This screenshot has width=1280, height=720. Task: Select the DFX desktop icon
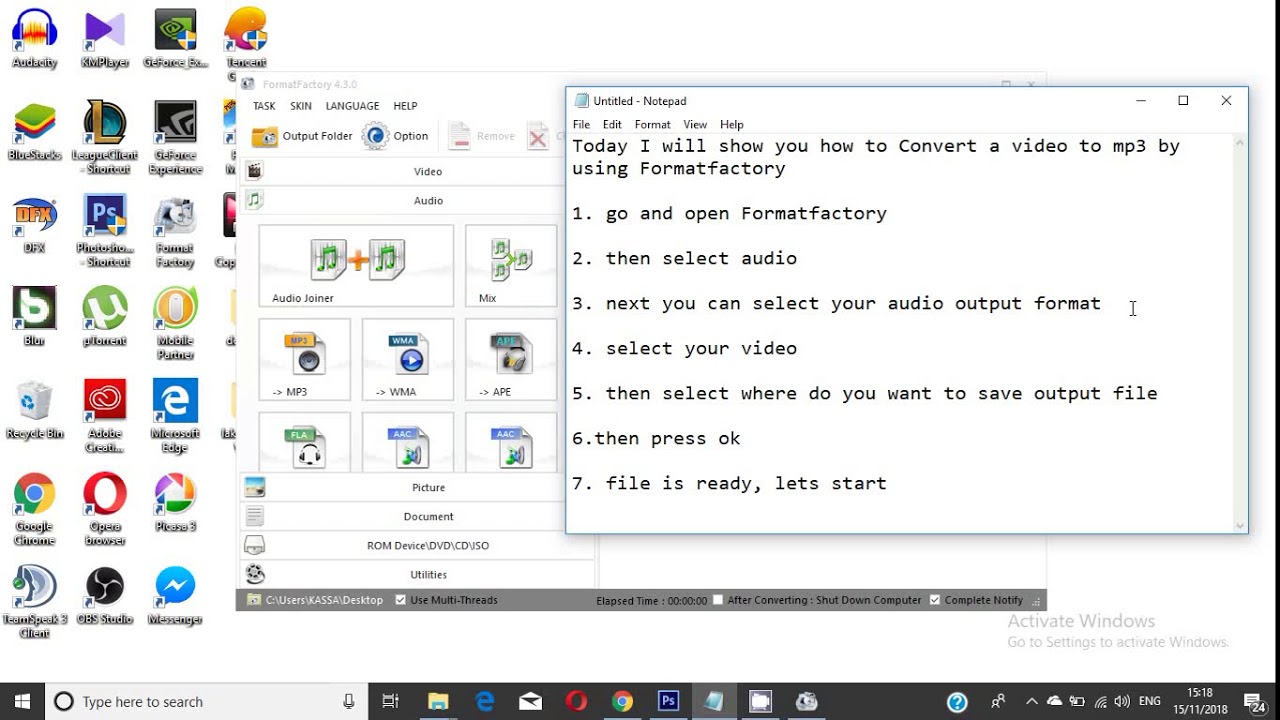(34, 224)
